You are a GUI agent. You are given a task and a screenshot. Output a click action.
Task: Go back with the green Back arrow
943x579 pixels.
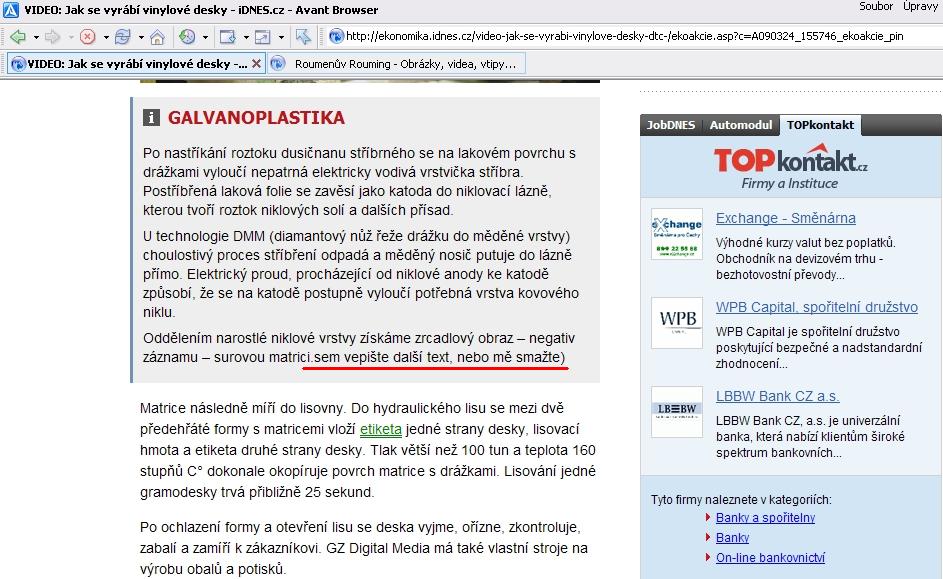click(x=18, y=37)
